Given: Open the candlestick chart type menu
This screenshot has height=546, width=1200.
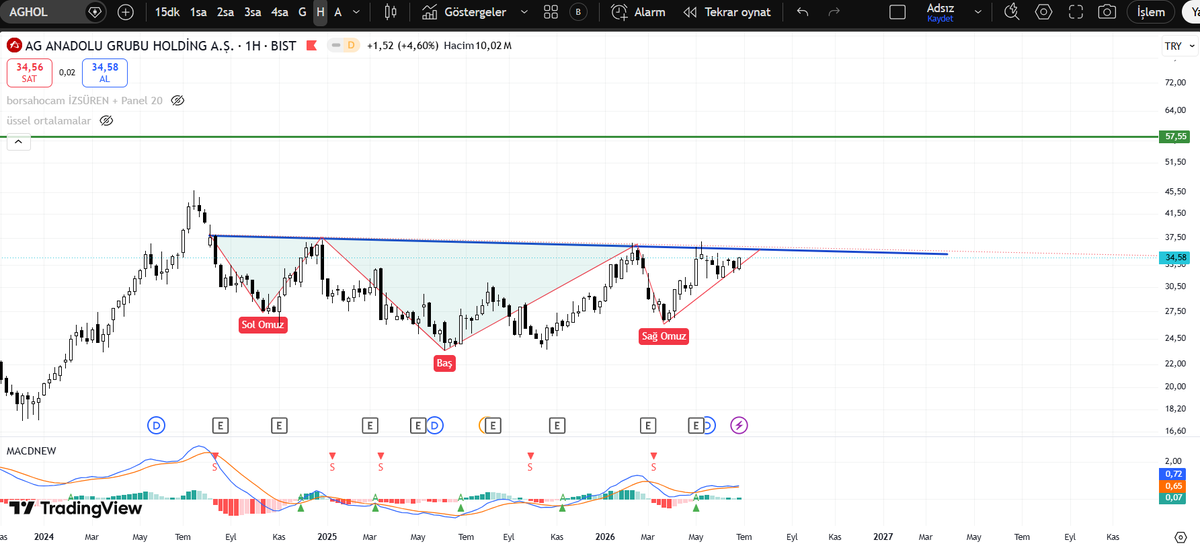Looking at the screenshot, I should pos(392,12).
